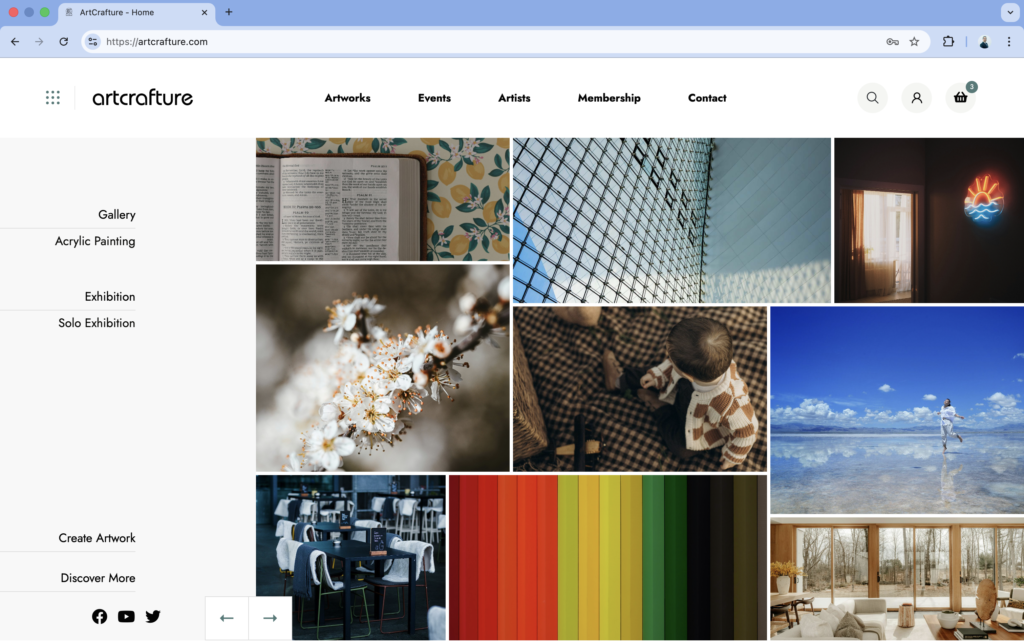Reload the page using the refresh icon
Viewport: 1024px width, 641px height.
point(63,42)
